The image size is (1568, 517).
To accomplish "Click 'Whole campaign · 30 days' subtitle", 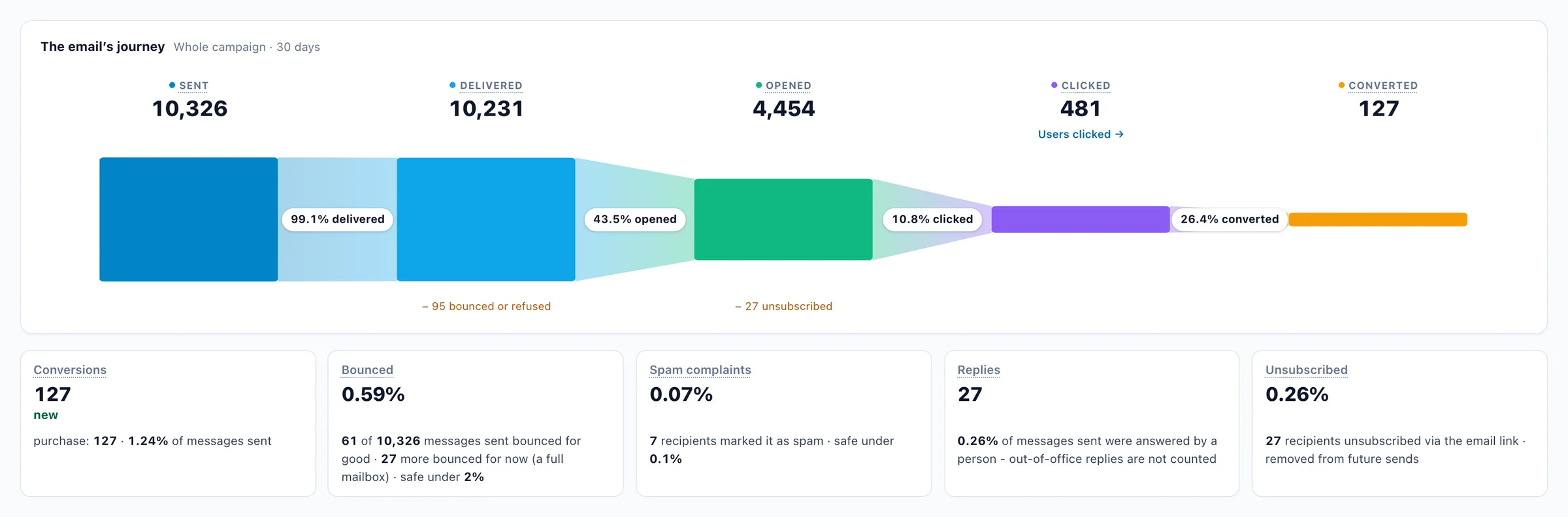I will coord(247,47).
